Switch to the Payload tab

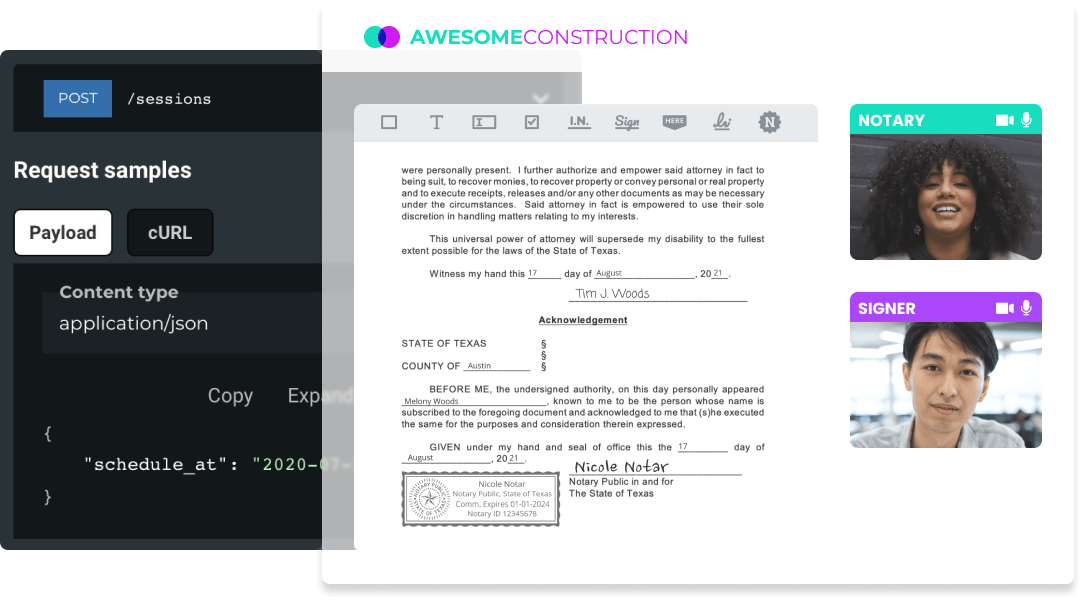(63, 232)
